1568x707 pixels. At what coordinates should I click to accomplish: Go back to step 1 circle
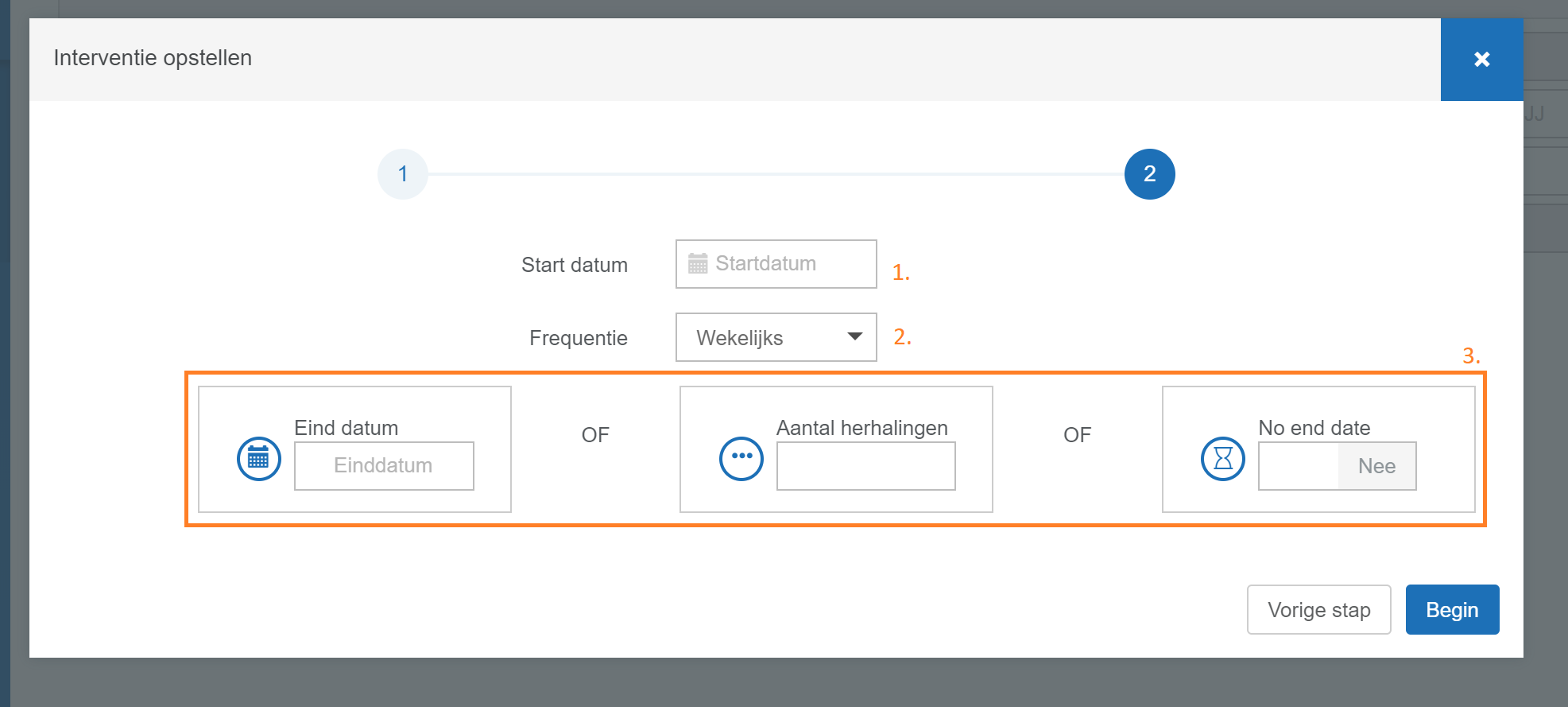[x=403, y=174]
